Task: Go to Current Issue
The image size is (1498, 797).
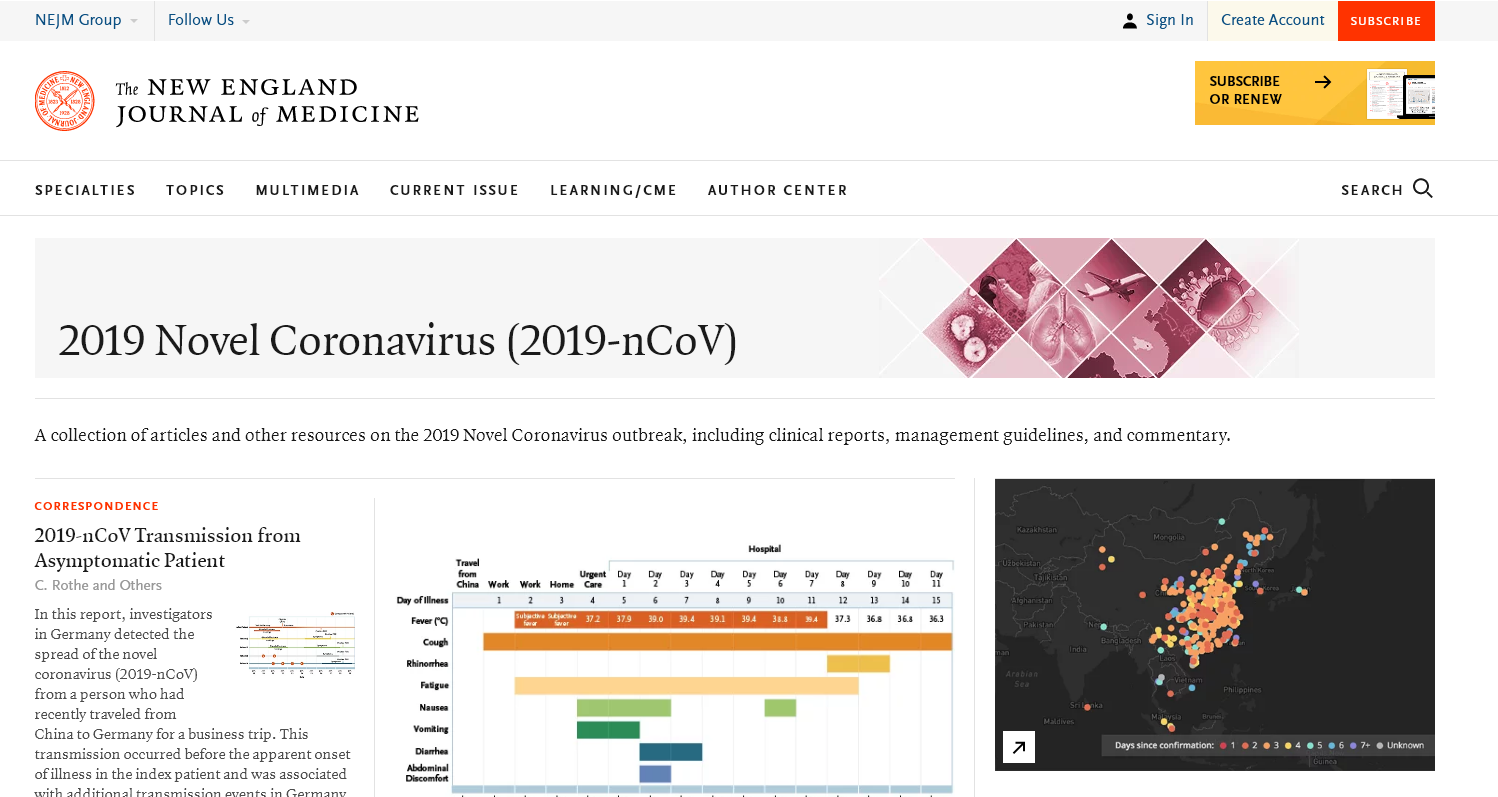Action: [455, 190]
